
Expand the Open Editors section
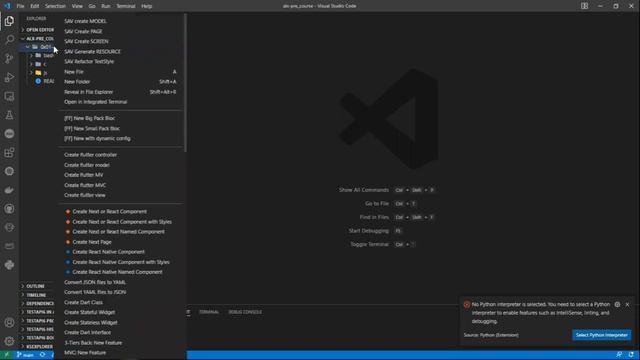click(38, 30)
